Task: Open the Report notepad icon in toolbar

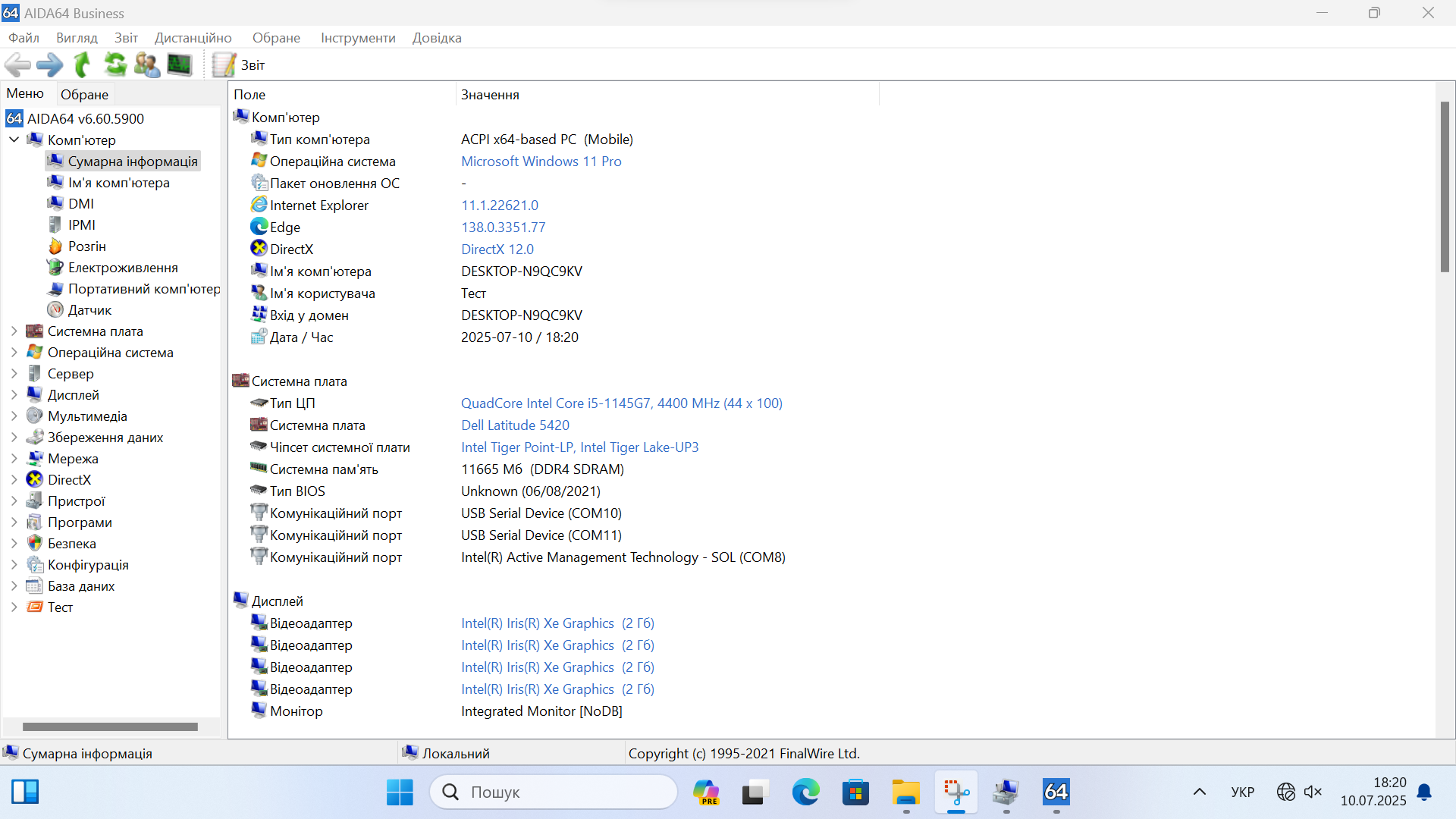Action: click(224, 65)
